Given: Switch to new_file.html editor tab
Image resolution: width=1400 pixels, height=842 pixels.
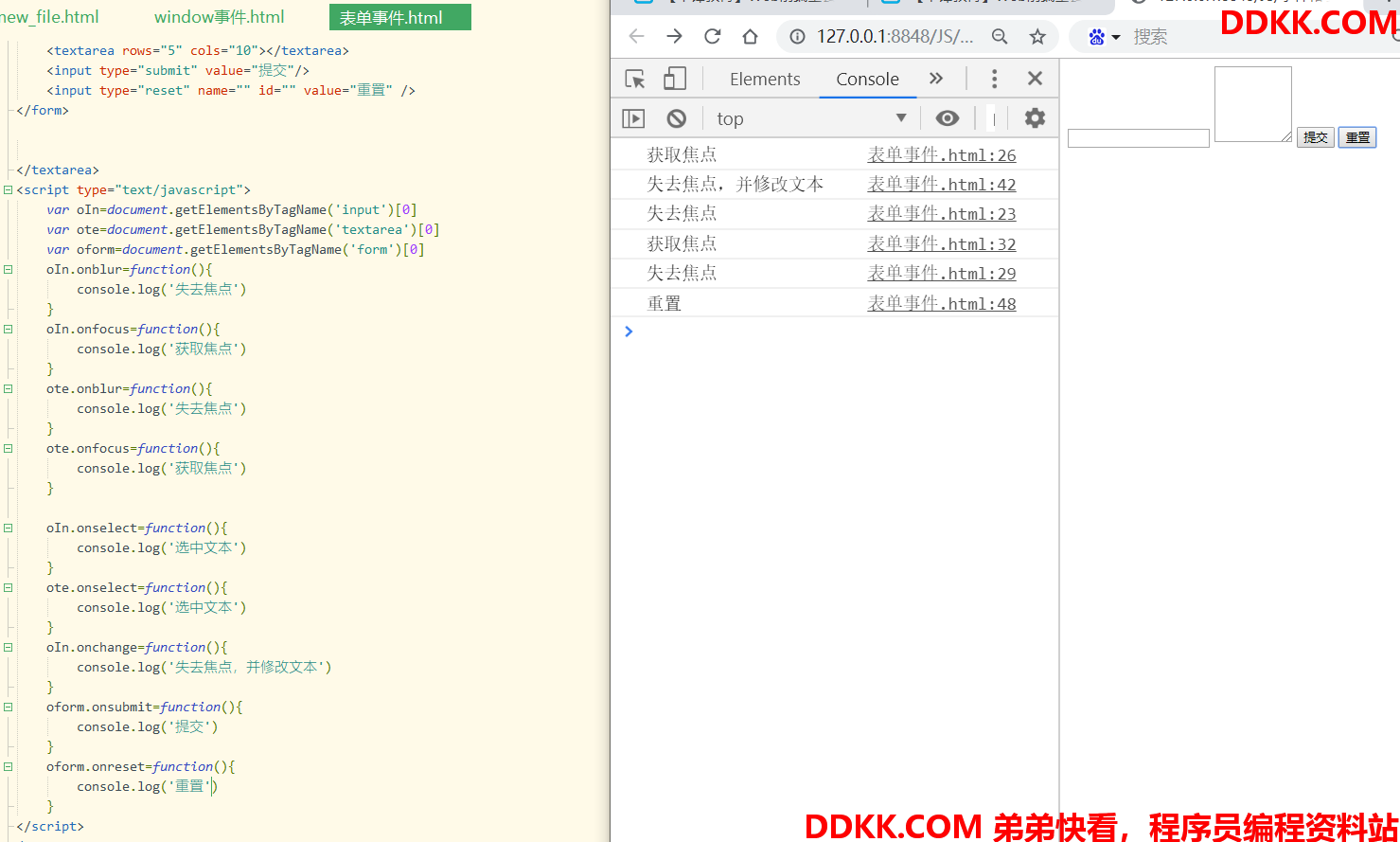Looking at the screenshot, I should click(x=49, y=17).
